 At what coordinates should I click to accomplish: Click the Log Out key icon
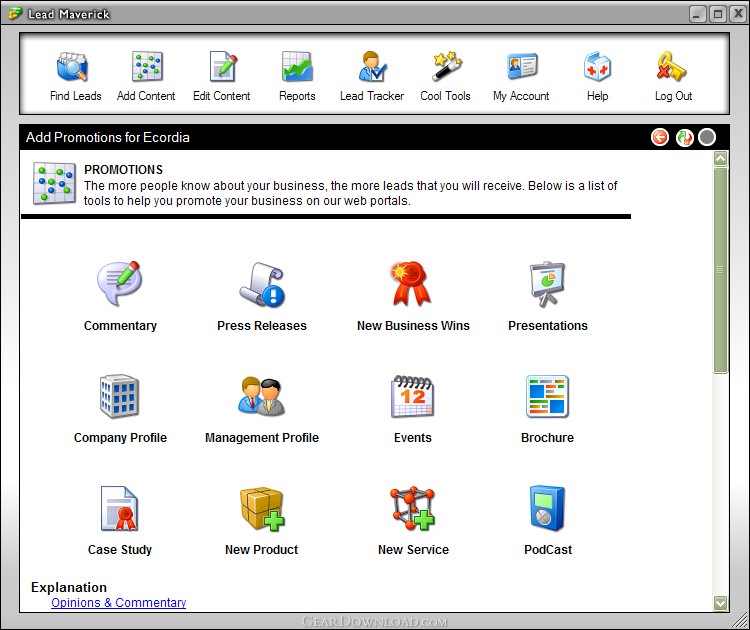671,66
